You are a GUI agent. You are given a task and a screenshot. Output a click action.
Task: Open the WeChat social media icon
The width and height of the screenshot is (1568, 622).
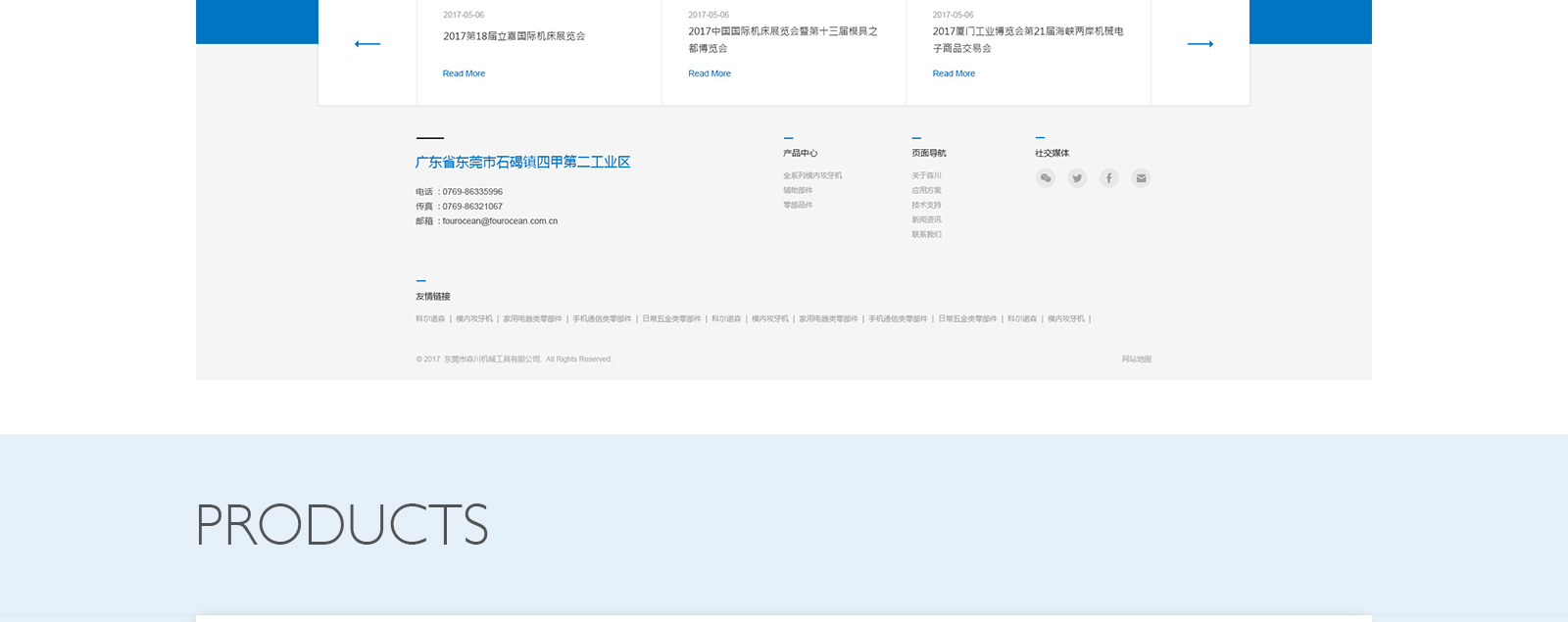coord(1046,178)
